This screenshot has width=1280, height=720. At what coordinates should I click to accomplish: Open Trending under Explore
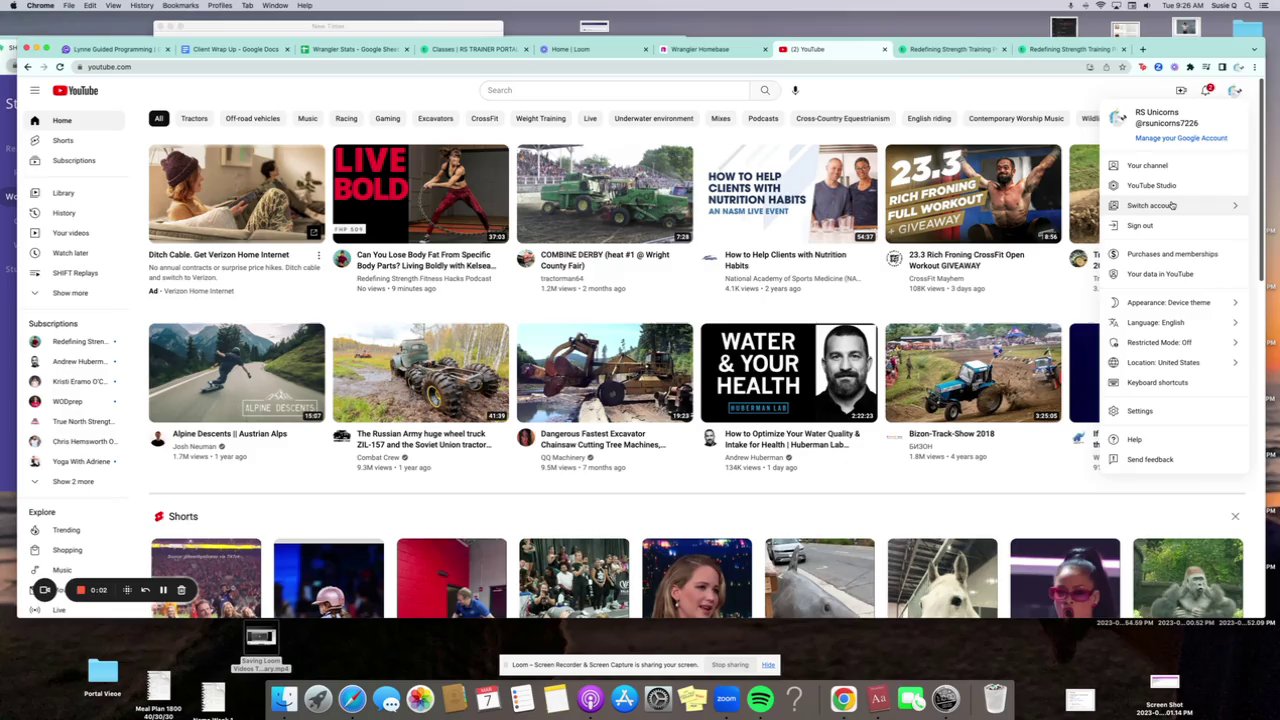point(76,529)
